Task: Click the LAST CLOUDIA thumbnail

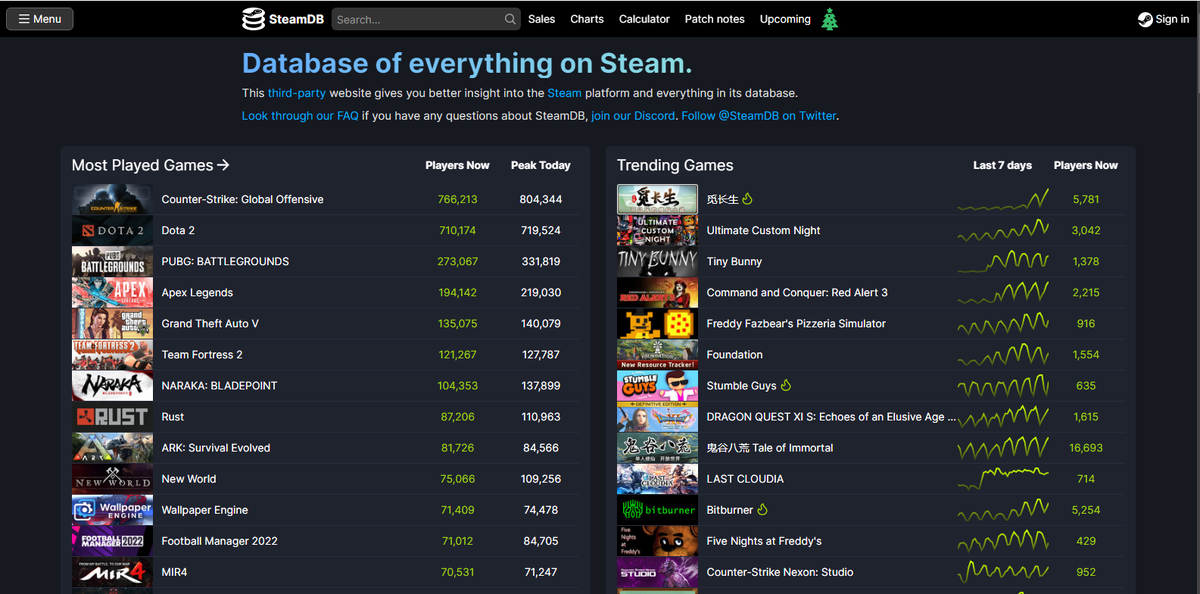Action: [x=657, y=478]
